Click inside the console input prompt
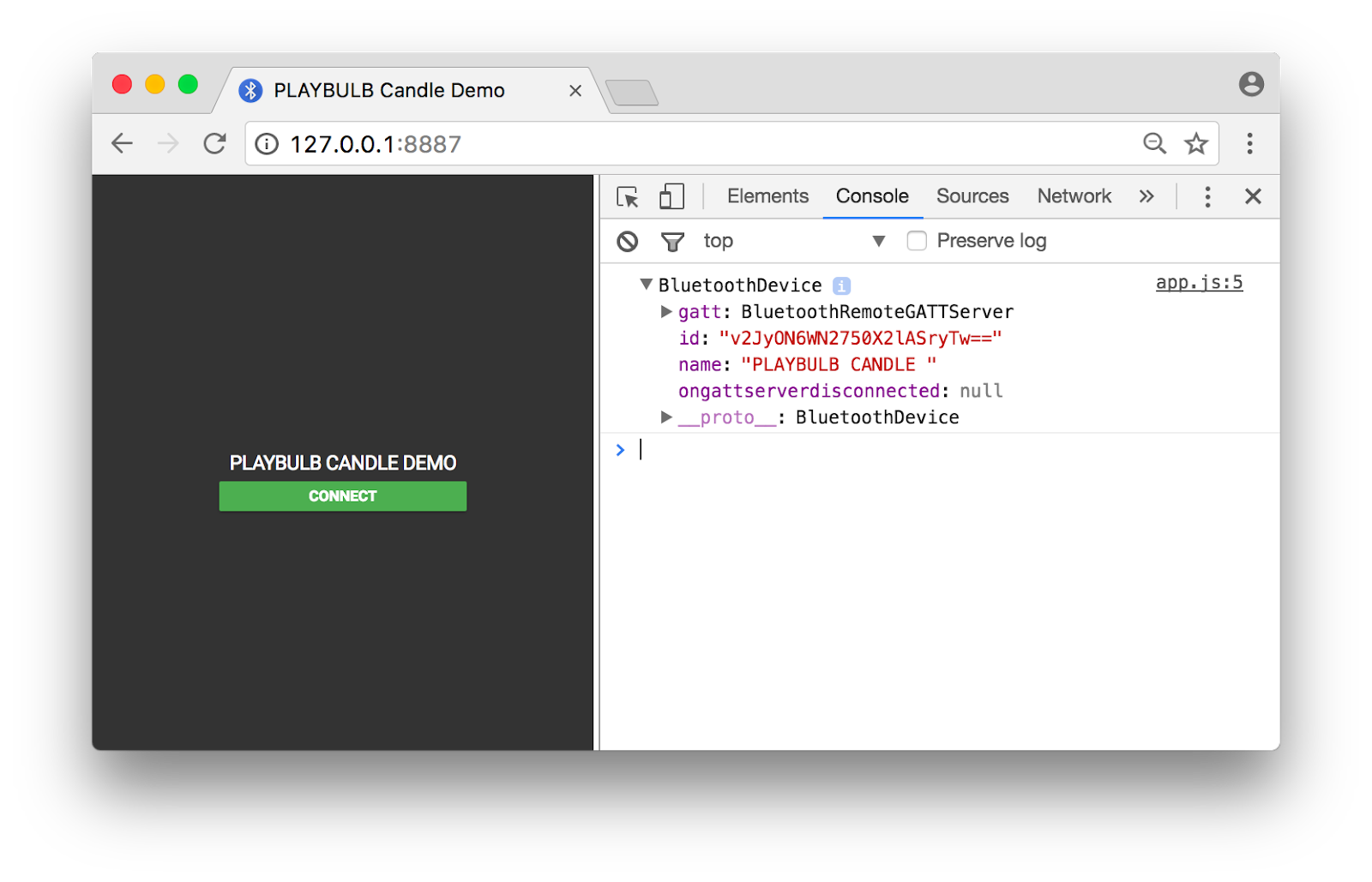Image resolution: width=1372 pixels, height=882 pixels. click(x=772, y=449)
